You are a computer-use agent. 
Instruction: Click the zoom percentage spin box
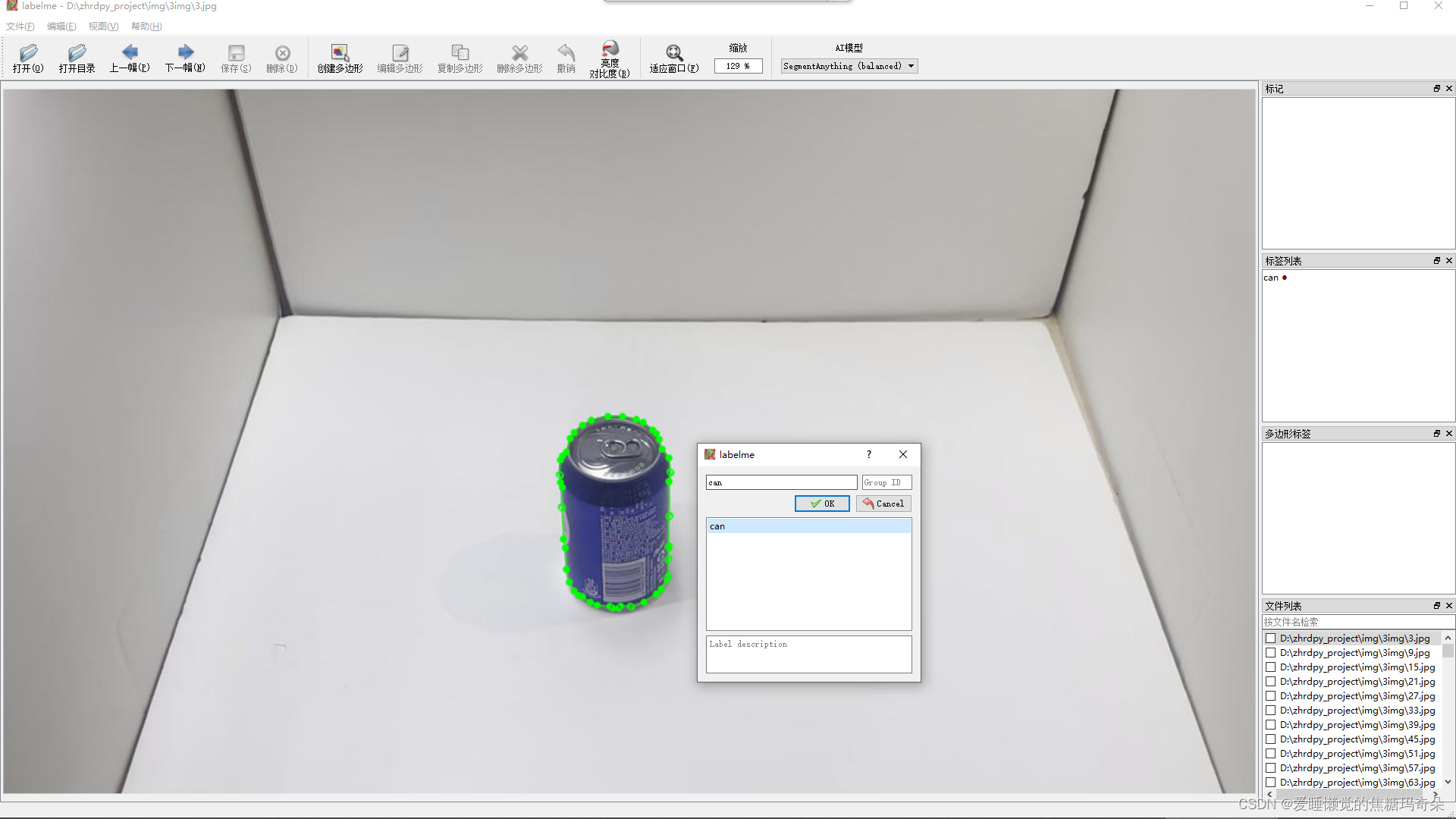737,66
